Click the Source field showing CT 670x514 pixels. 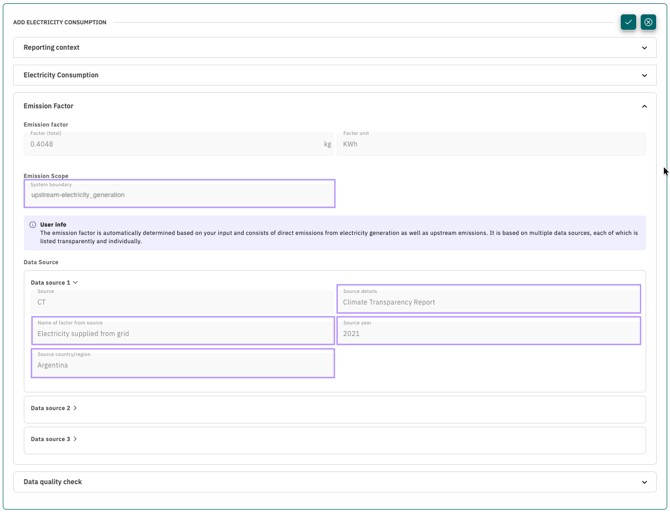(x=180, y=299)
